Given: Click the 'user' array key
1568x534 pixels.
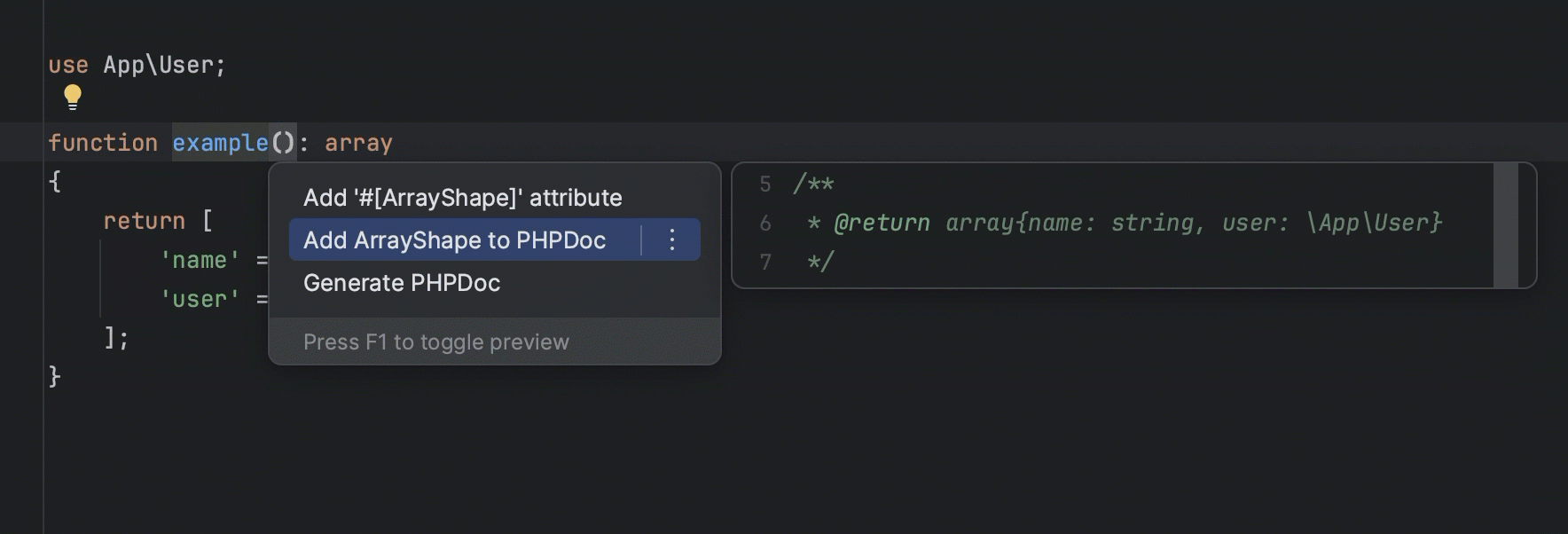Looking at the screenshot, I should (200, 299).
